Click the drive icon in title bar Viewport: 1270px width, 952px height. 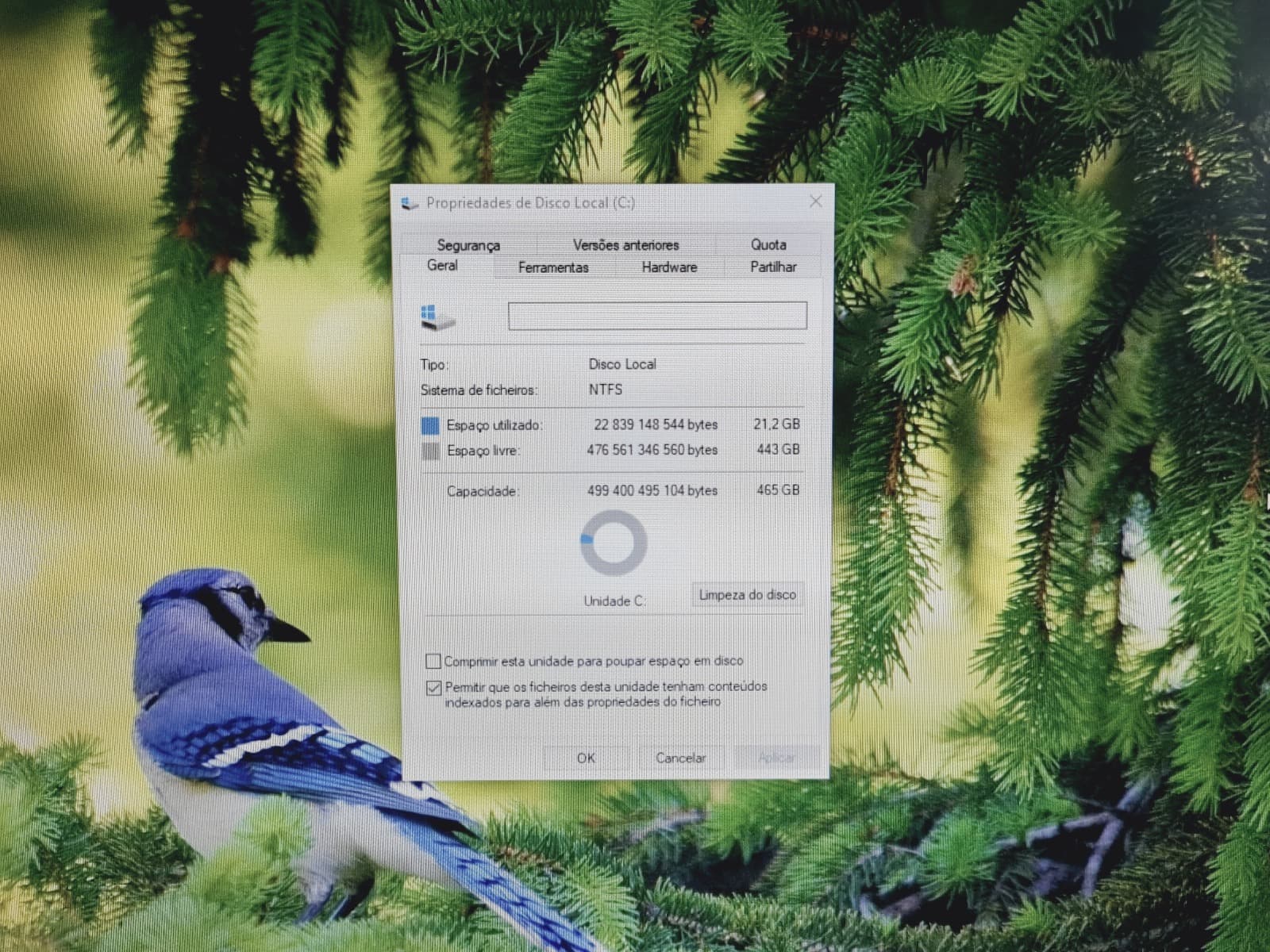click(410, 203)
